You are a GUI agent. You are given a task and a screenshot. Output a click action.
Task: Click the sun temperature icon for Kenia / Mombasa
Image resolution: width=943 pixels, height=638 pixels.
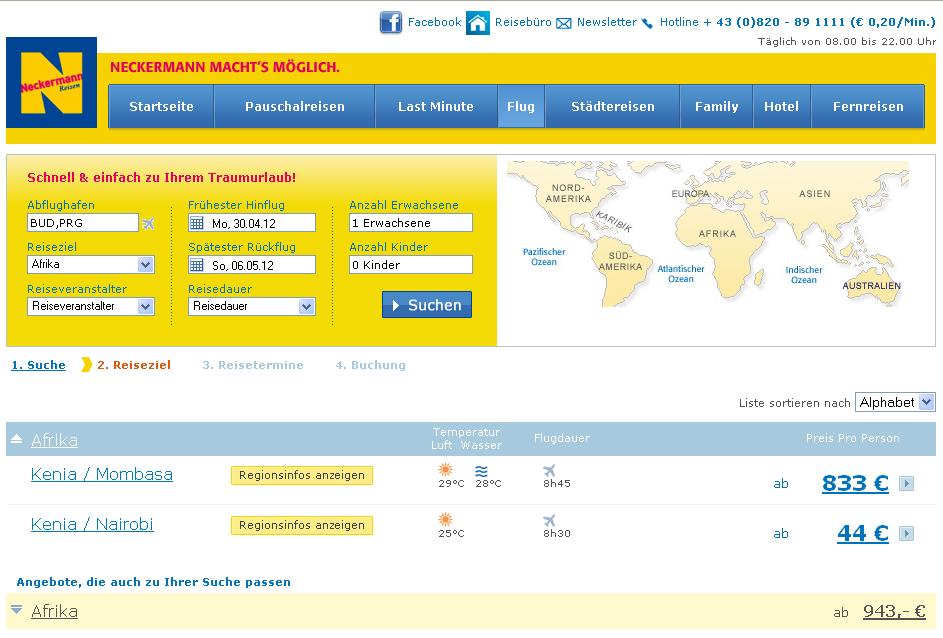pyautogui.click(x=446, y=470)
